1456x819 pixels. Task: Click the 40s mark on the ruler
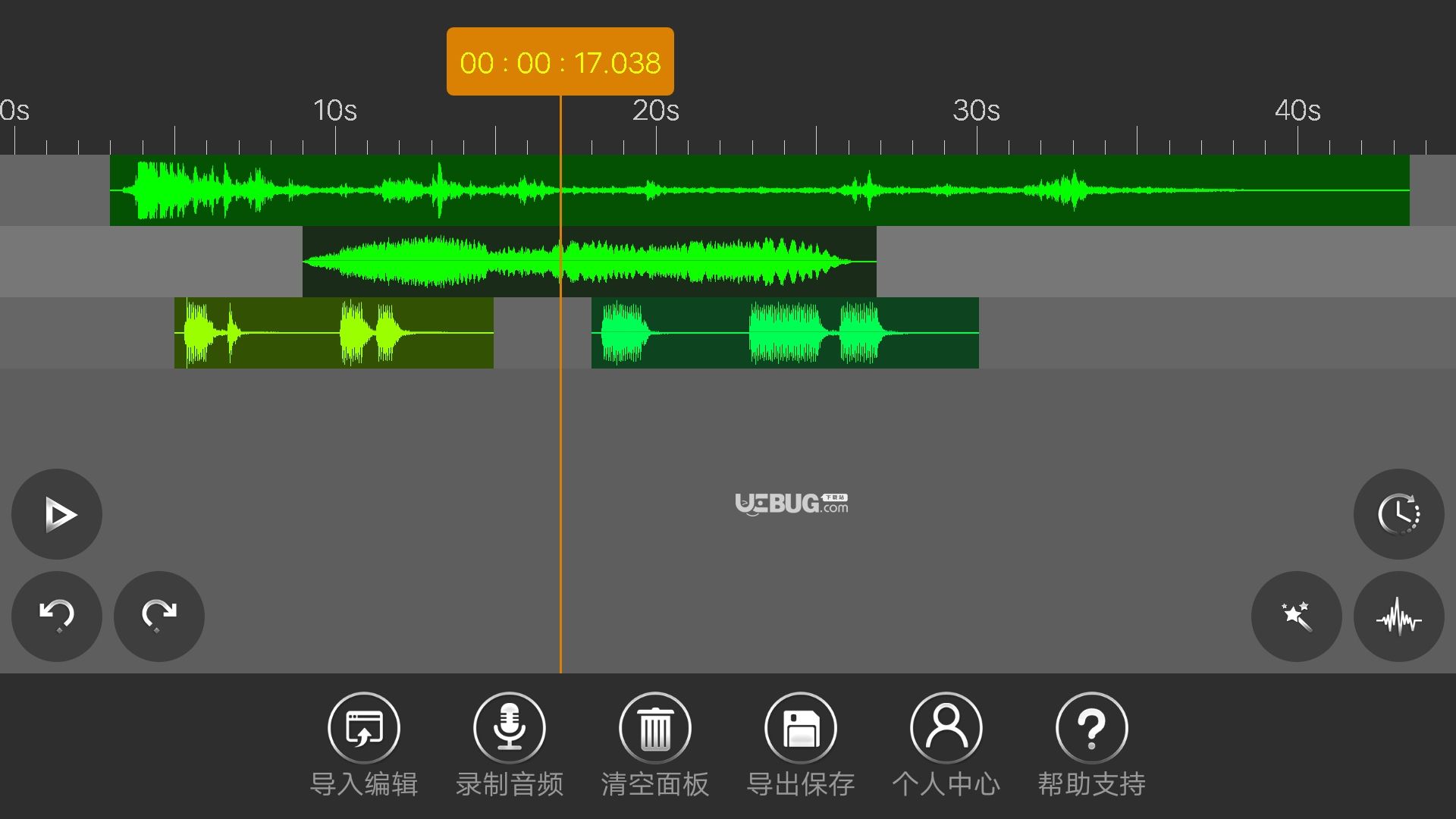point(1298,111)
